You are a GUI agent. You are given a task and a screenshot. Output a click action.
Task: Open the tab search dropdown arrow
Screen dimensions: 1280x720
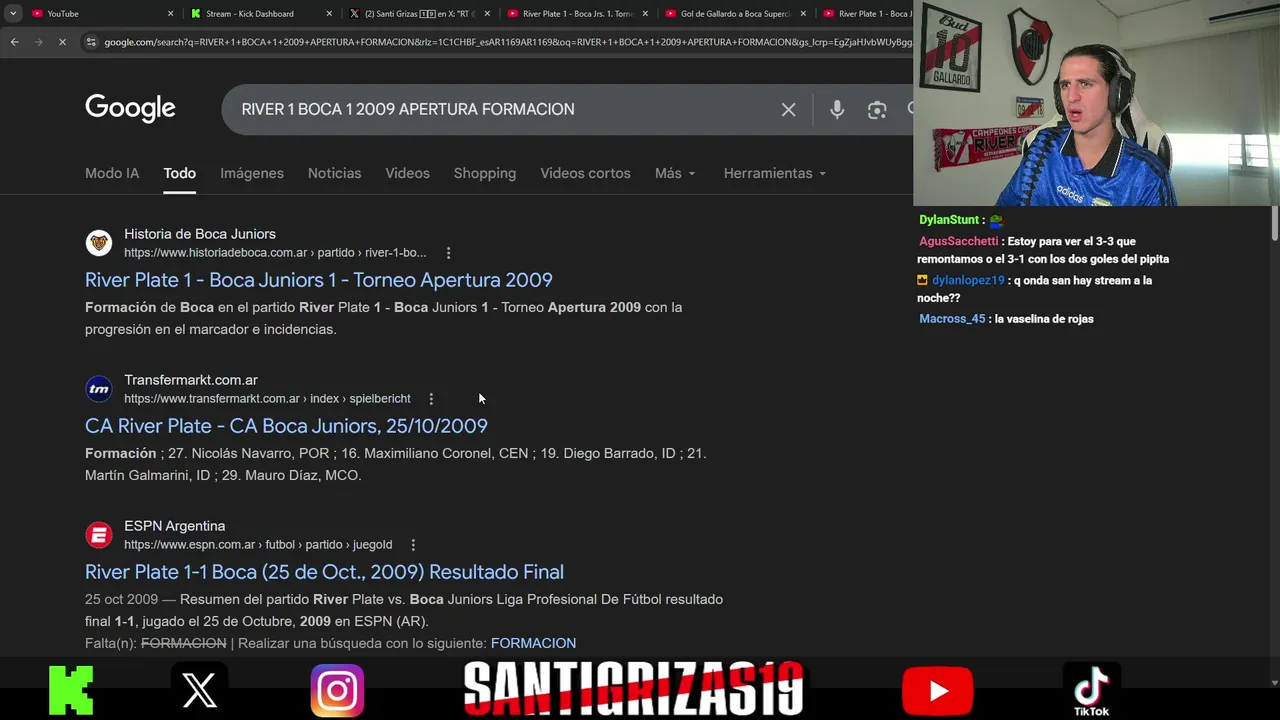point(13,14)
